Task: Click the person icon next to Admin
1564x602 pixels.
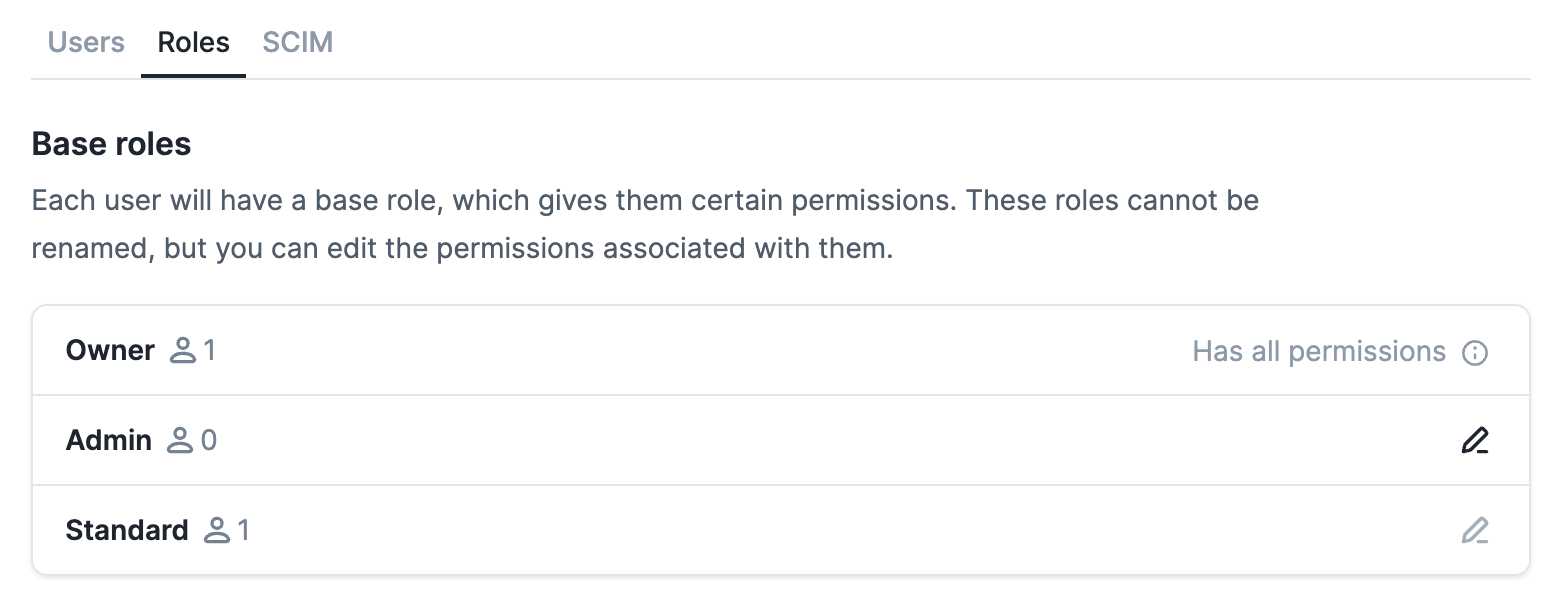Action: 180,441
